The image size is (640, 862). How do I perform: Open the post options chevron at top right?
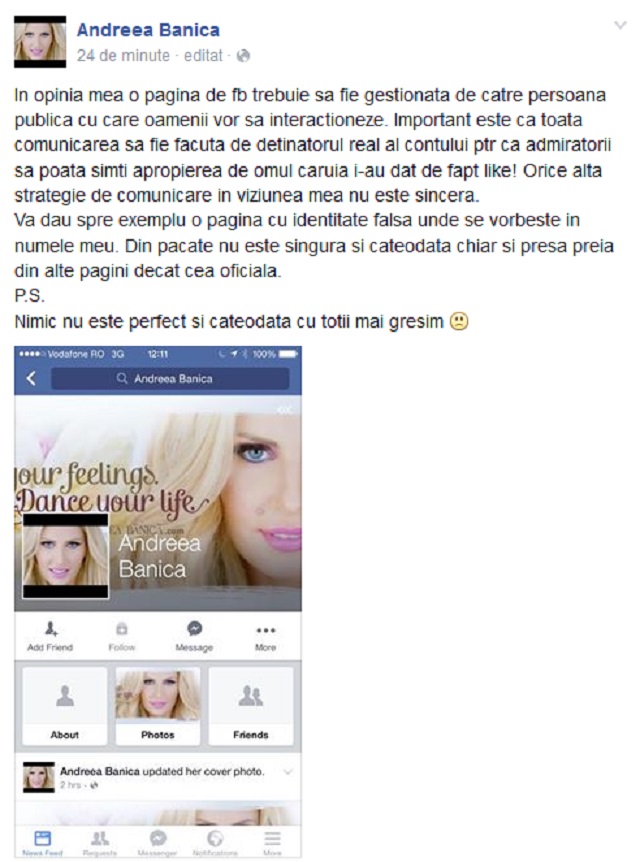click(620, 25)
